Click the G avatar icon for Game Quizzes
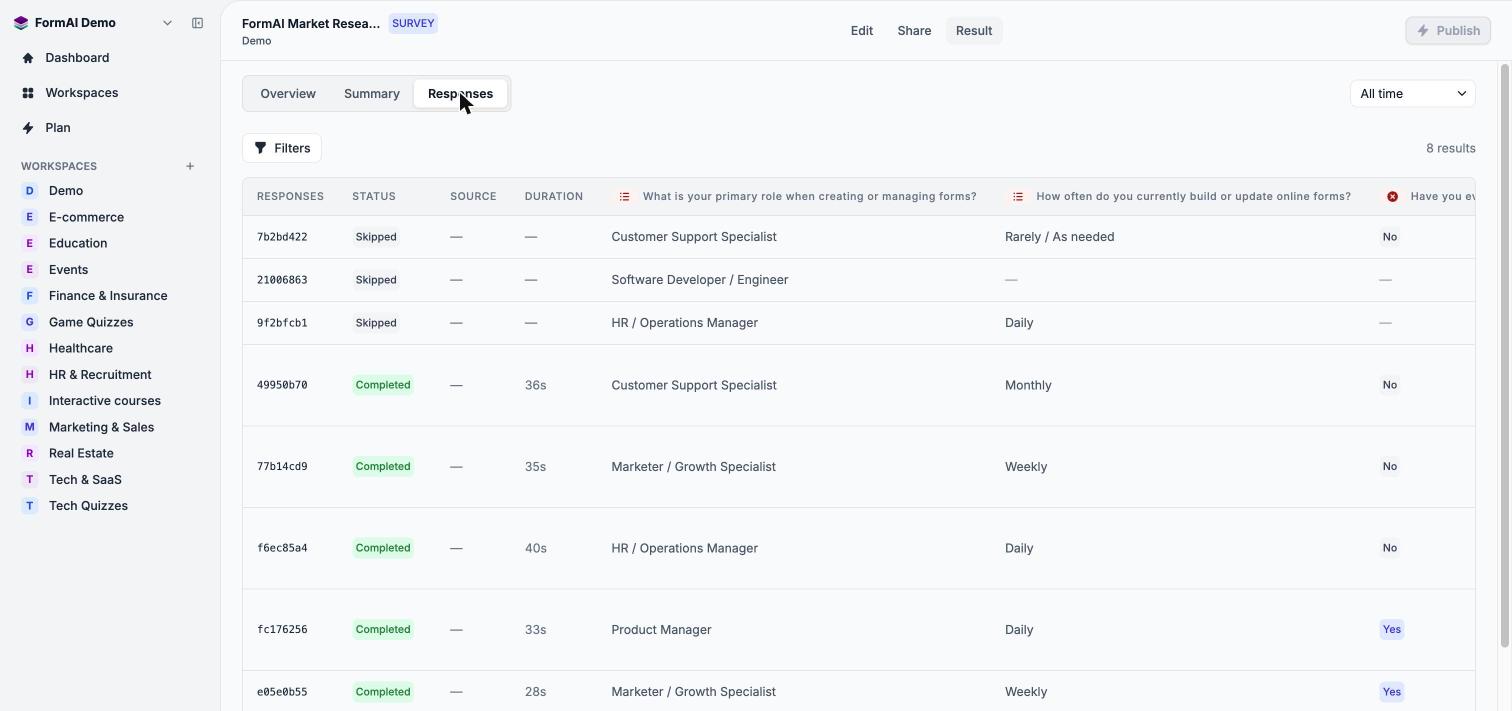Image resolution: width=1512 pixels, height=711 pixels. point(29,322)
